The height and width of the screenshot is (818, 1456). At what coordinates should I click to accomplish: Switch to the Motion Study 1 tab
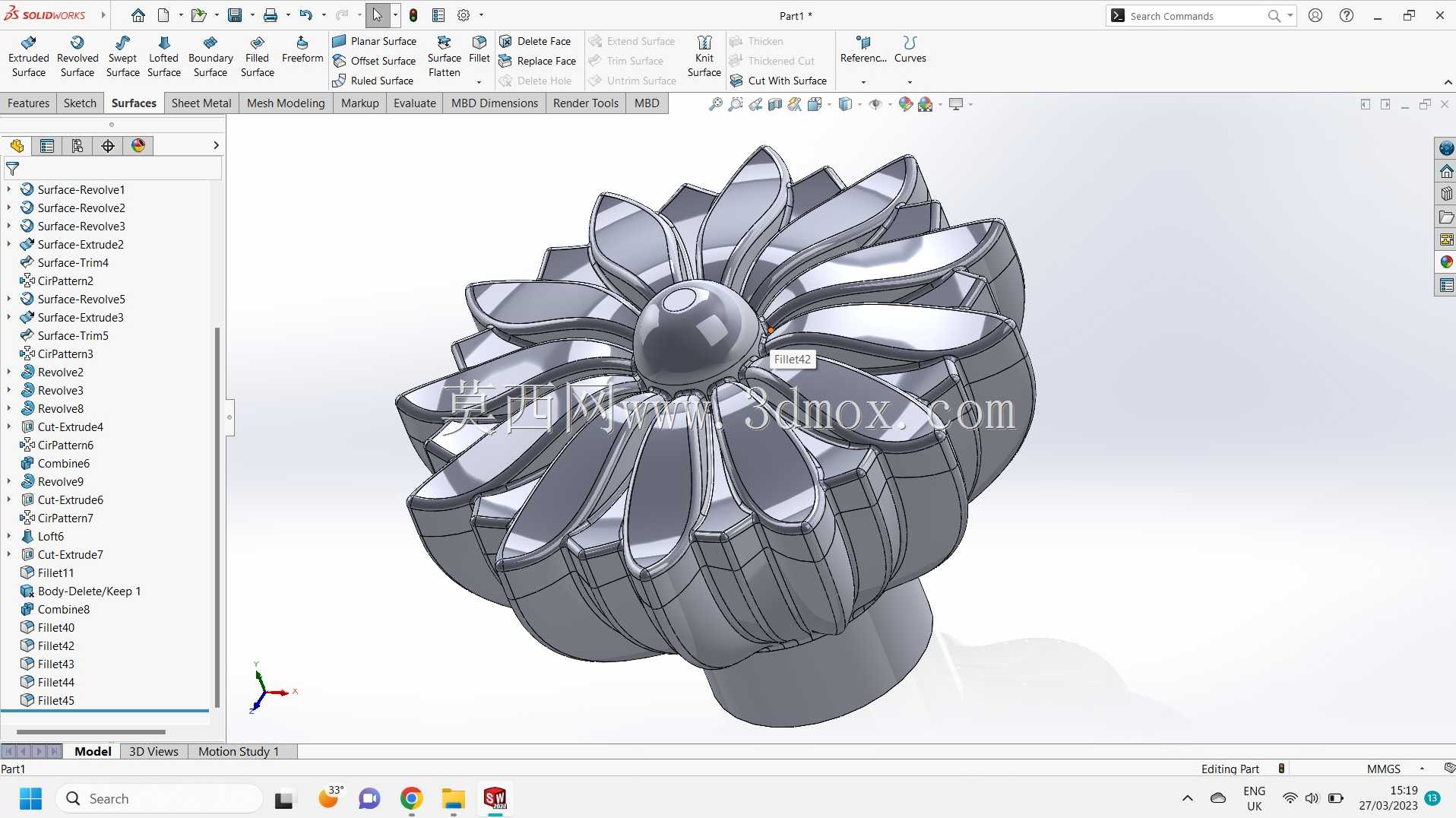pos(239,751)
